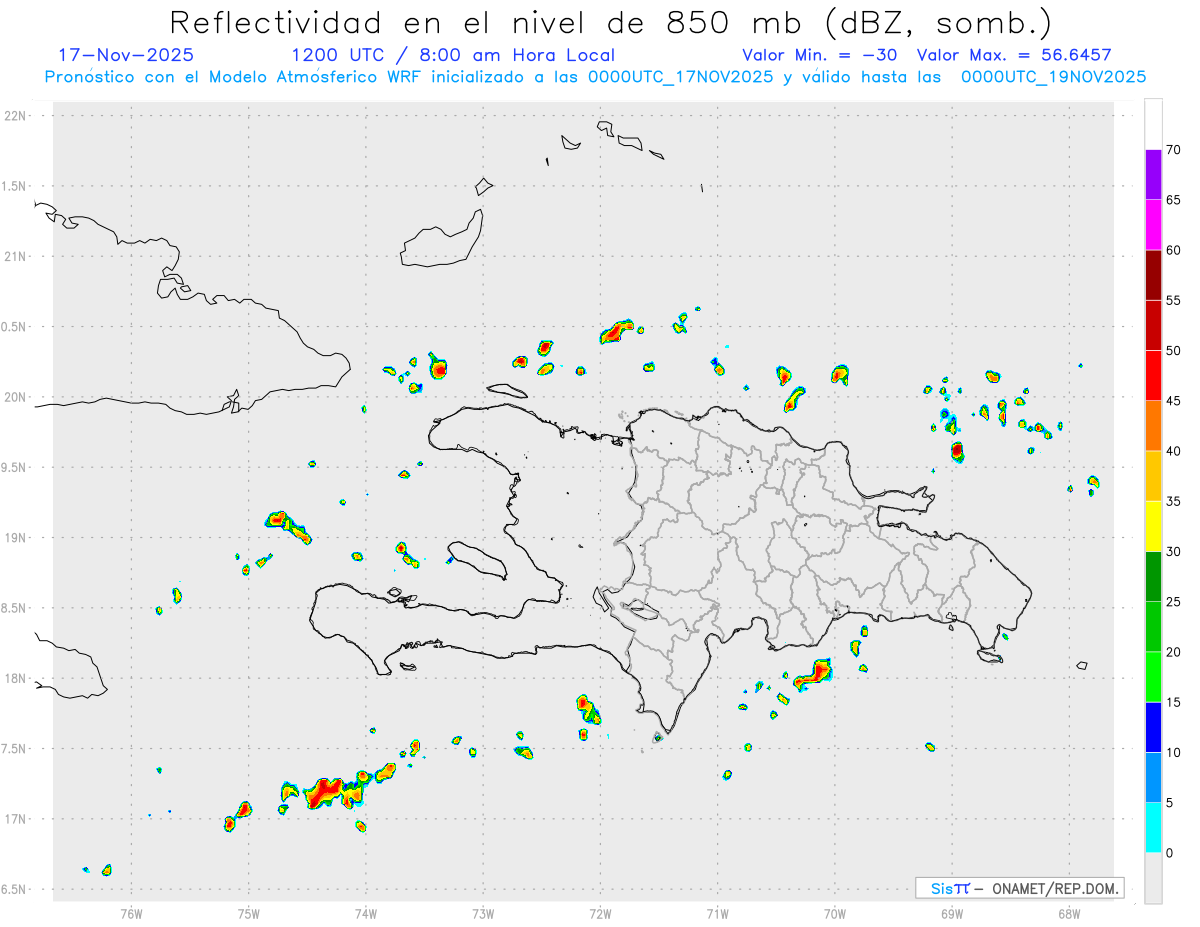Viewport: 1200px width, 927px height.
Task: Click the '72W' longitude label
Action: point(600,914)
